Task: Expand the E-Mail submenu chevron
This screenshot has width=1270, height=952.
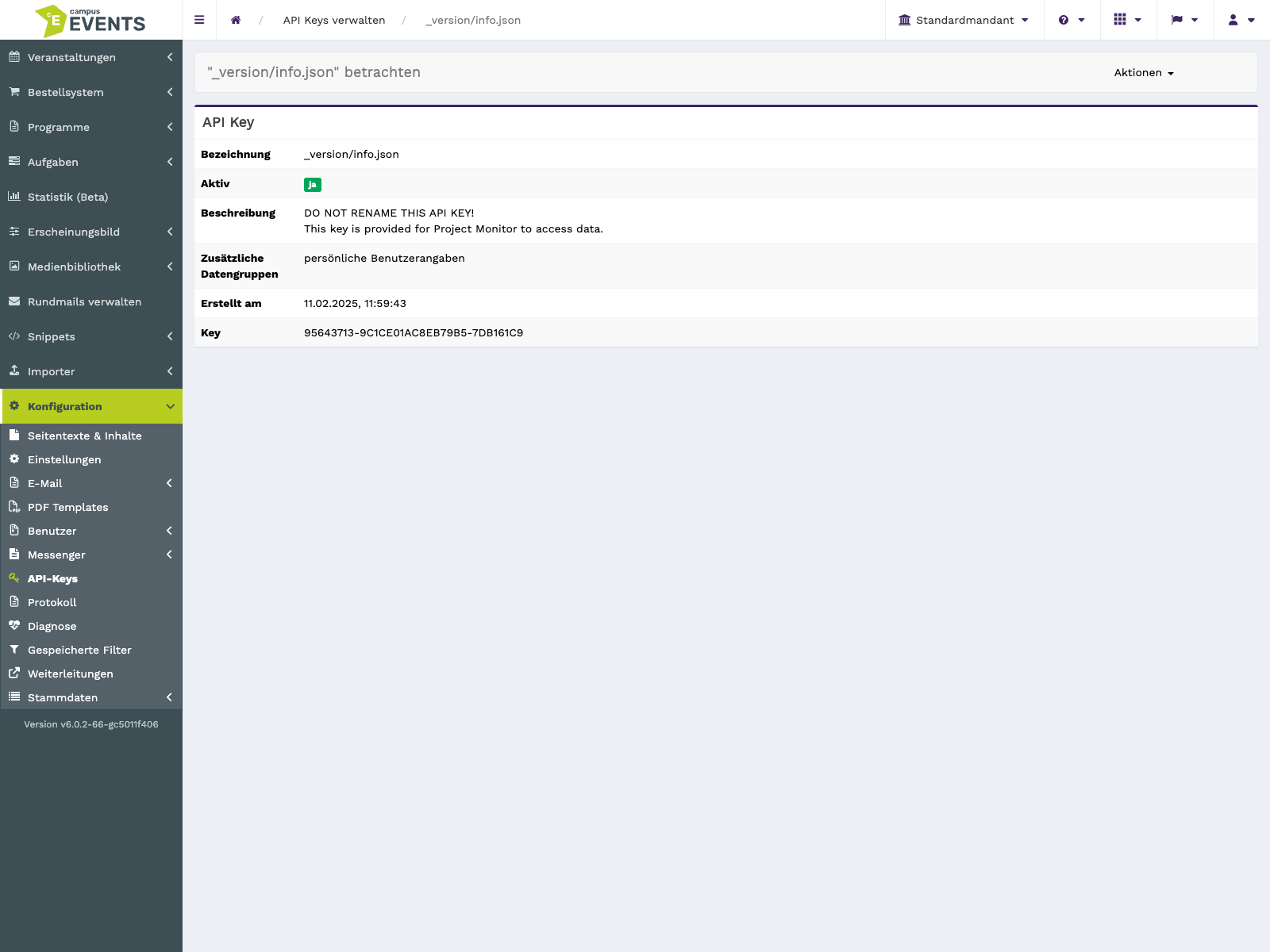Action: (169, 483)
